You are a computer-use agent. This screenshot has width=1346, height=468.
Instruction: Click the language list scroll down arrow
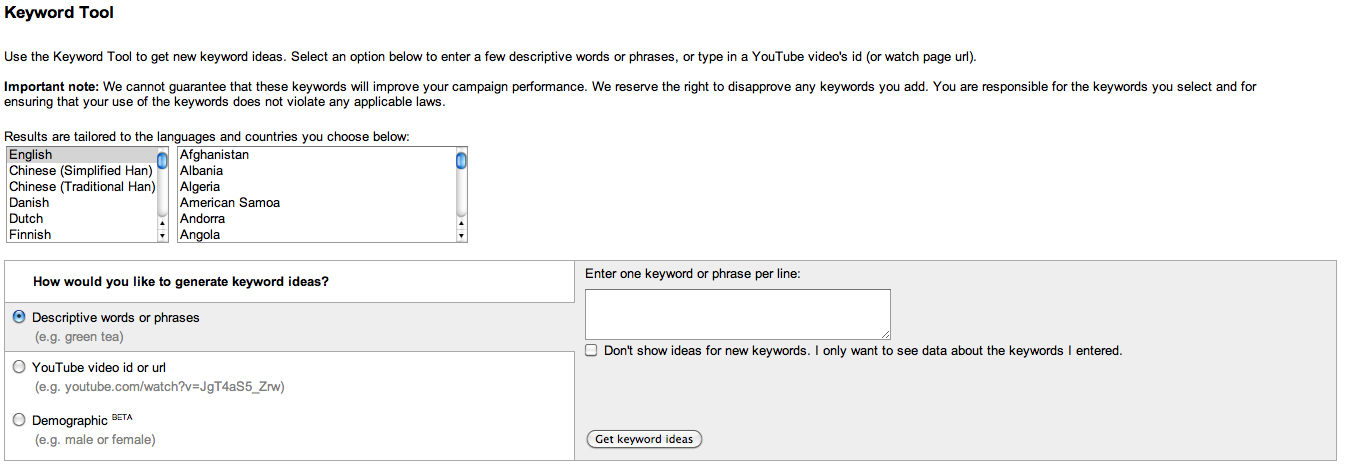[162, 237]
